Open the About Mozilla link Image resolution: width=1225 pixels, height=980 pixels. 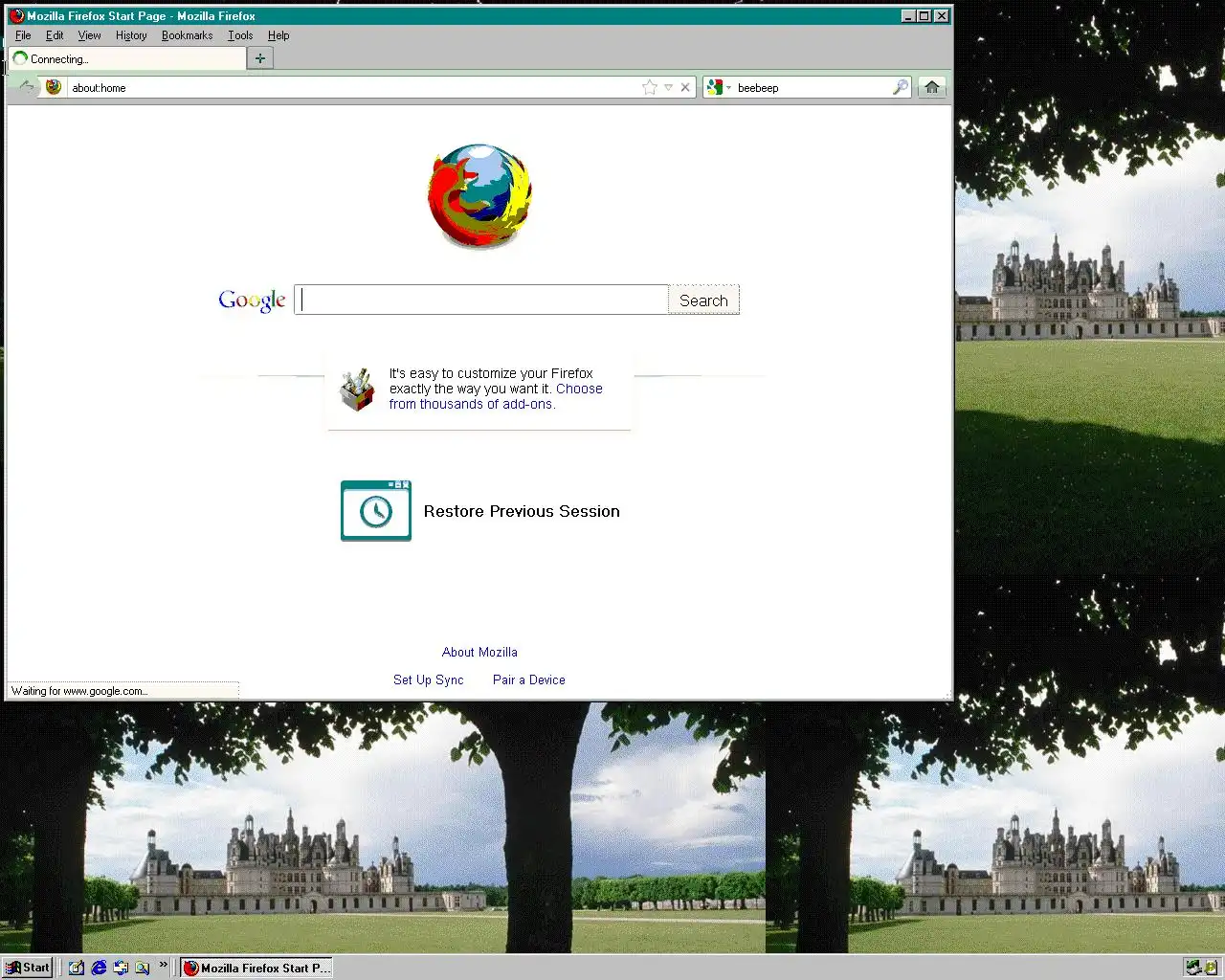coord(479,652)
